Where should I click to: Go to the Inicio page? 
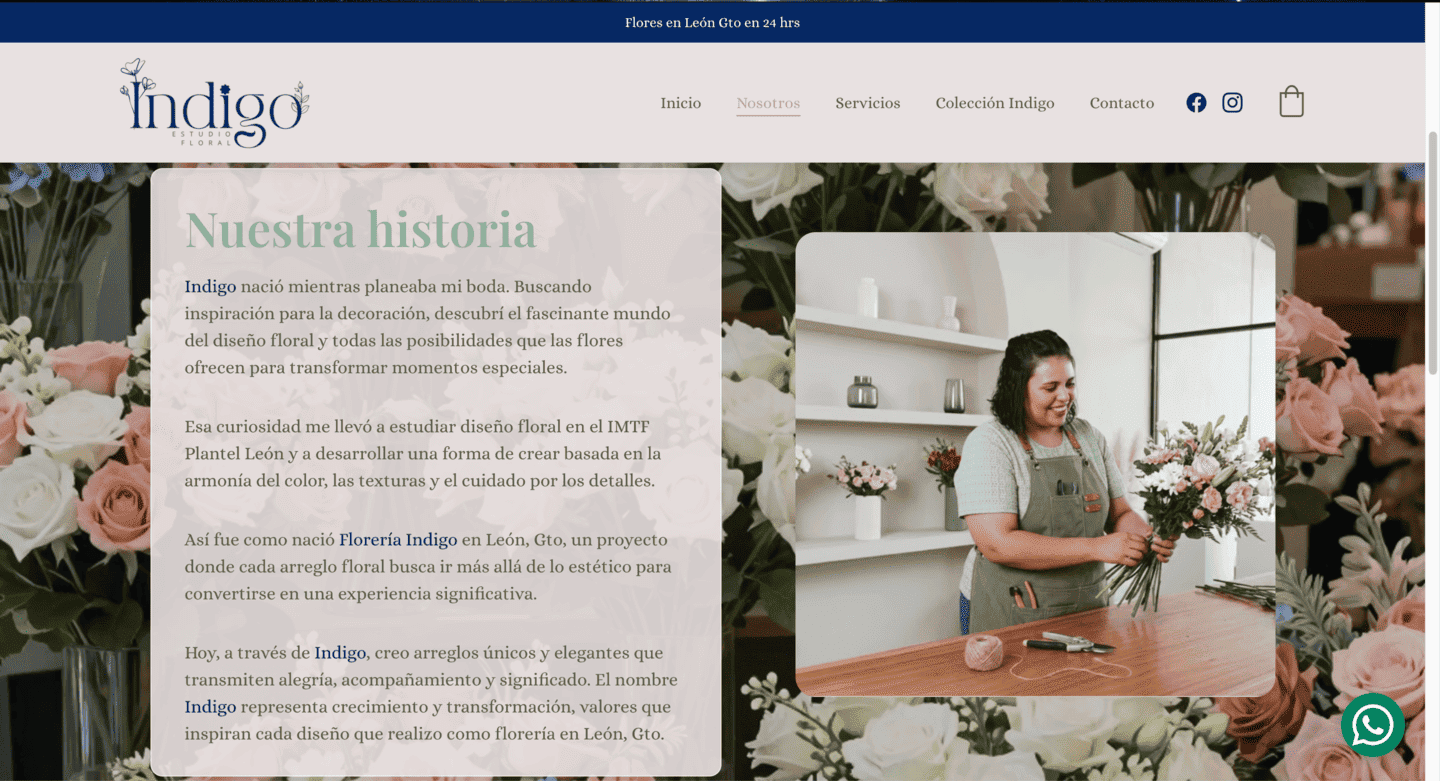(681, 103)
